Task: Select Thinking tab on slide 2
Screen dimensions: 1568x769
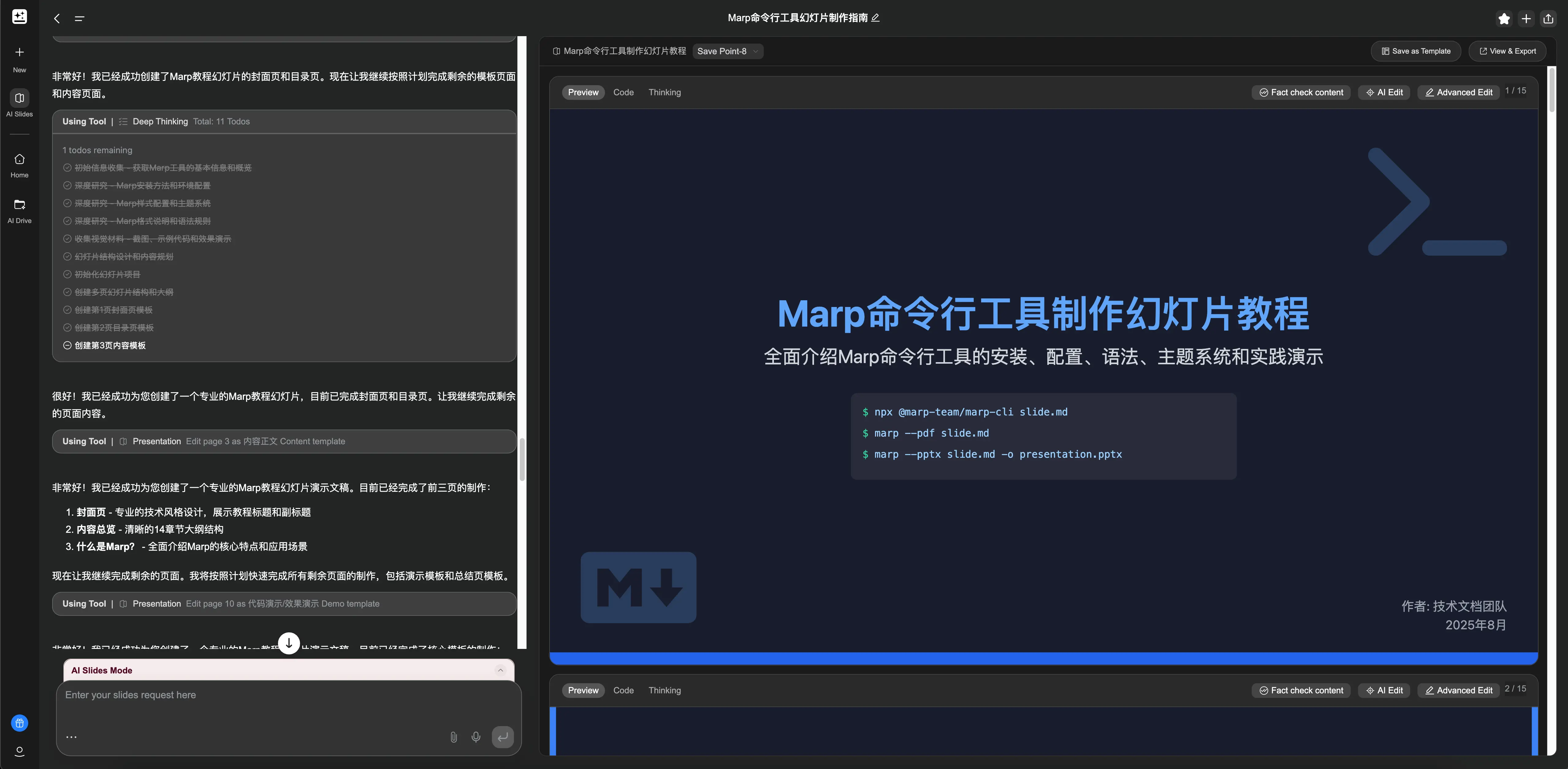Action: coord(665,691)
